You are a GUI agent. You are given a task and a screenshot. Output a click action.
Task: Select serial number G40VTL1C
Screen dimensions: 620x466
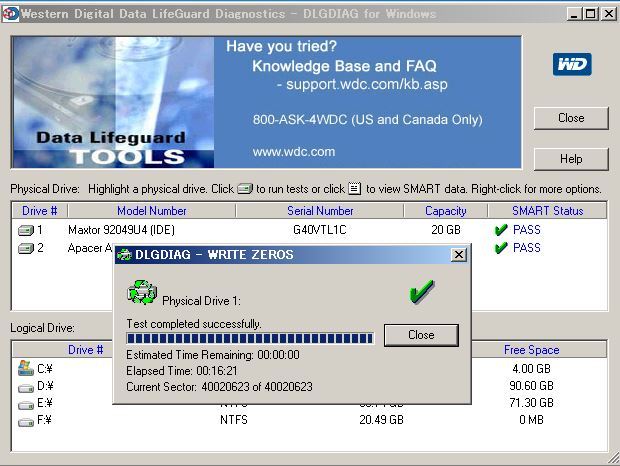click(x=319, y=230)
